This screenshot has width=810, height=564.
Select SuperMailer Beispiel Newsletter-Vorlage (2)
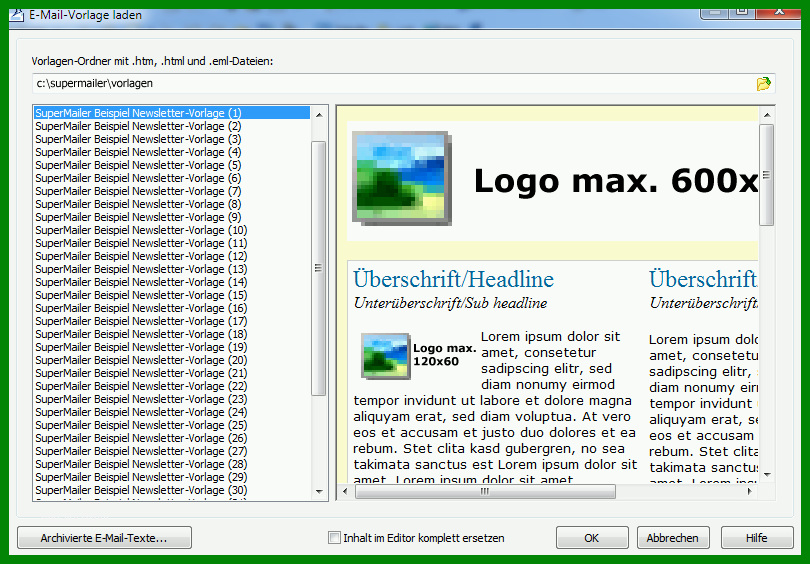pyautogui.click(x=172, y=126)
